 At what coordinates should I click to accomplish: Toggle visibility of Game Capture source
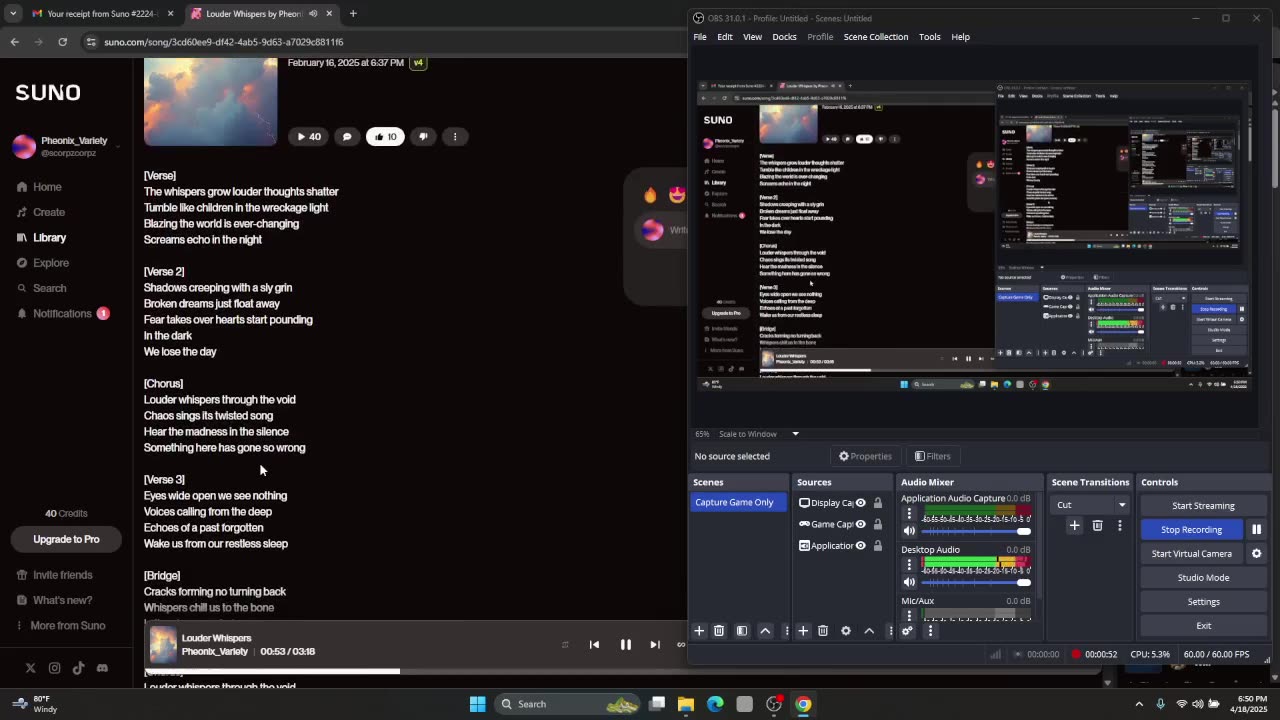[x=860, y=524]
